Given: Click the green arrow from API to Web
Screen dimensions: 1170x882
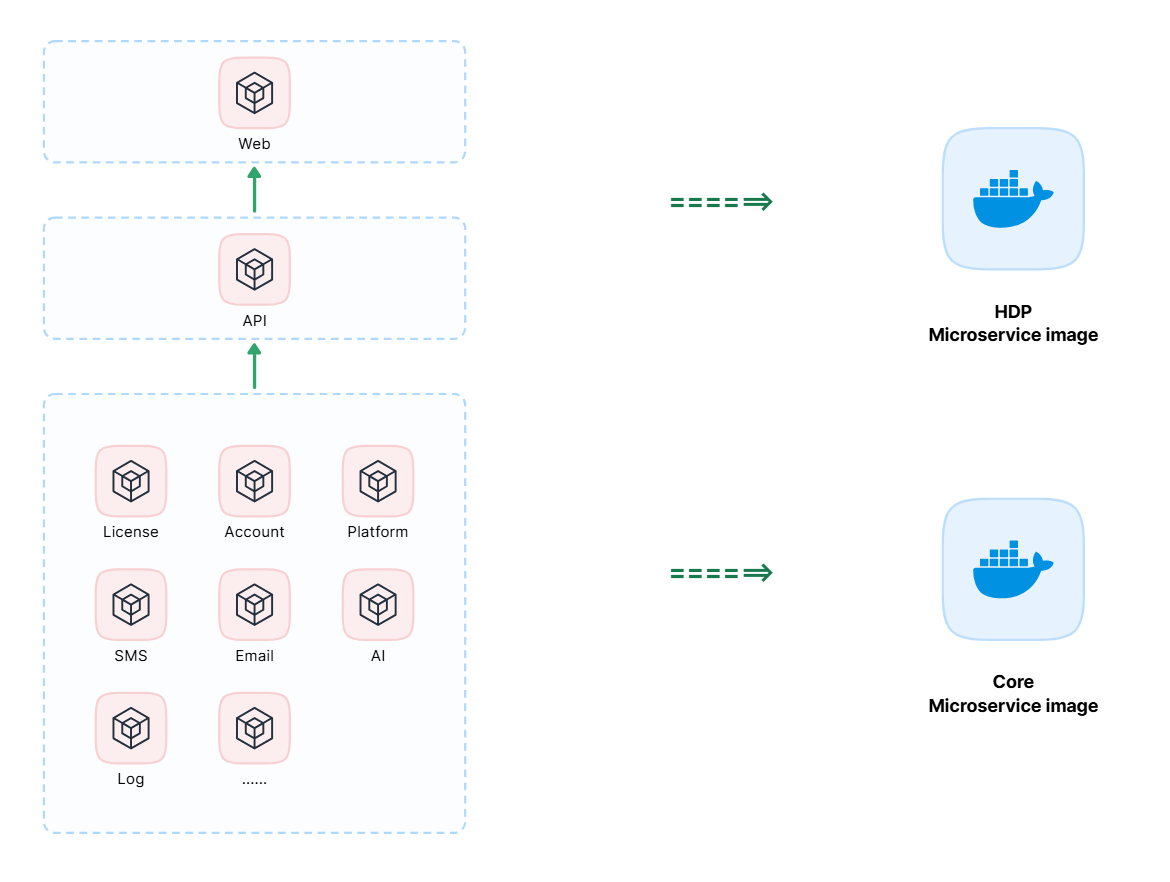Looking at the screenshot, I should pyautogui.click(x=254, y=190).
